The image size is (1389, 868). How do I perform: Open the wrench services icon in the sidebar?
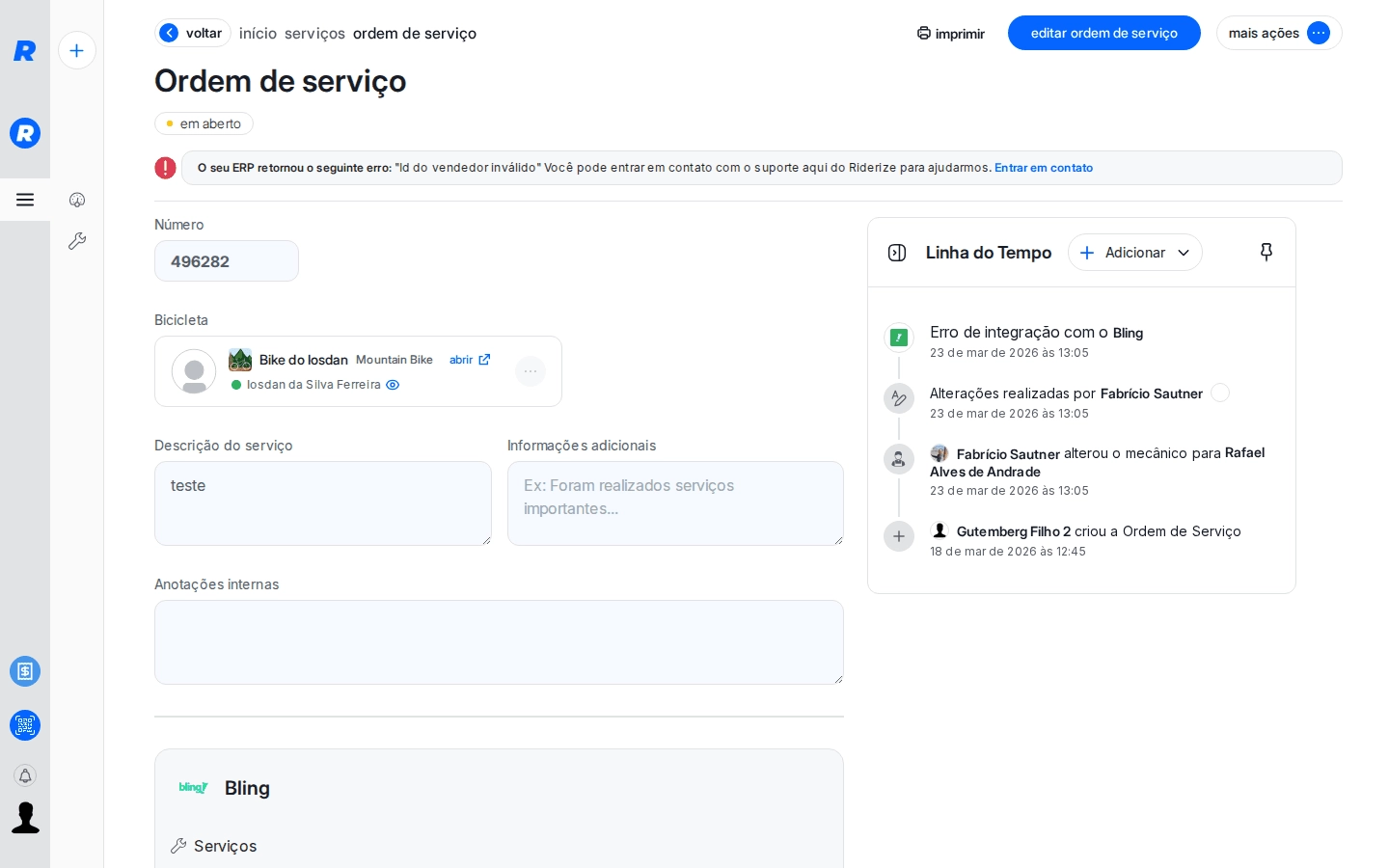(77, 241)
